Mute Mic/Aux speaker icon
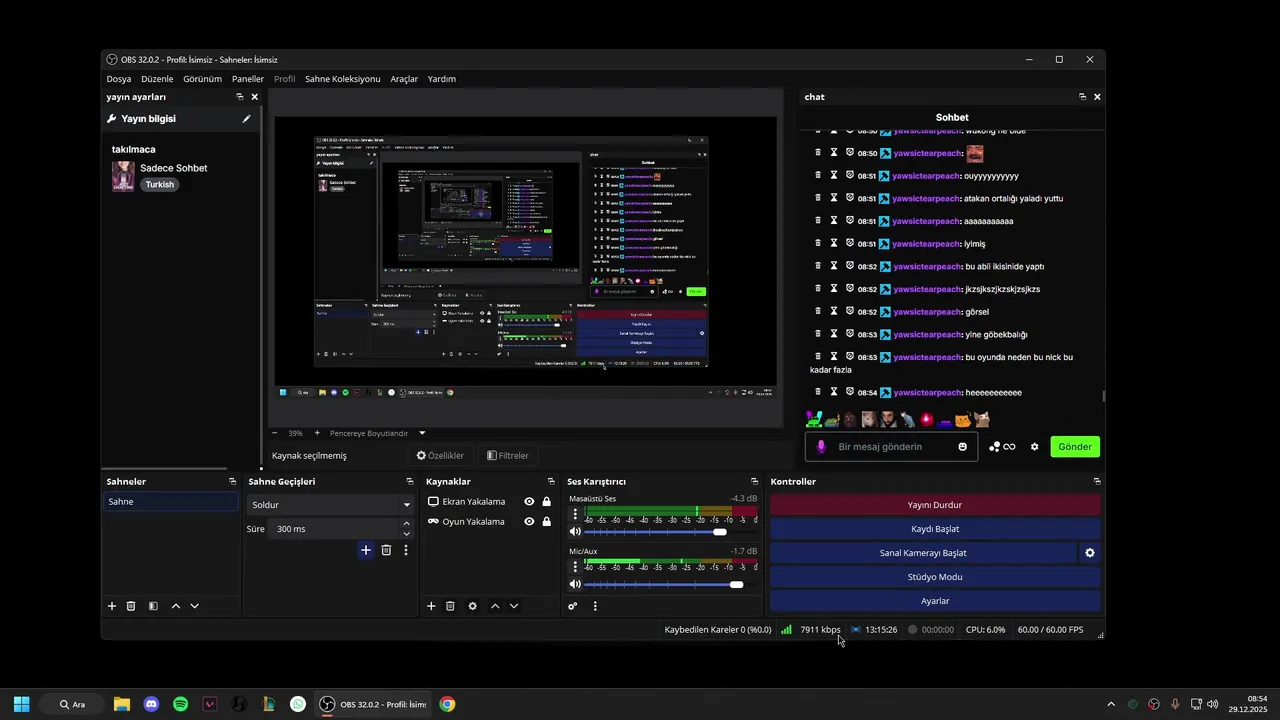This screenshot has height=720, width=1280. pyautogui.click(x=575, y=584)
